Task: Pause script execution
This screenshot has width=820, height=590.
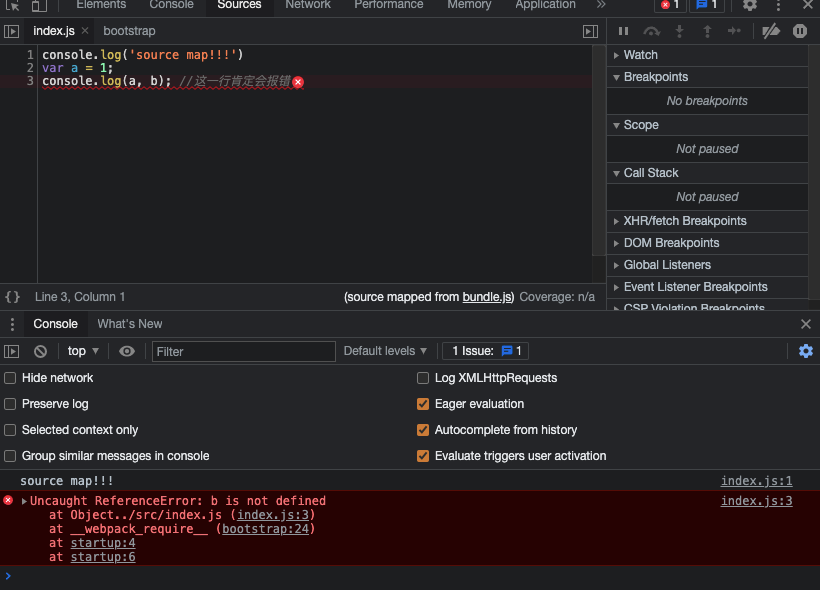Action: tap(623, 31)
